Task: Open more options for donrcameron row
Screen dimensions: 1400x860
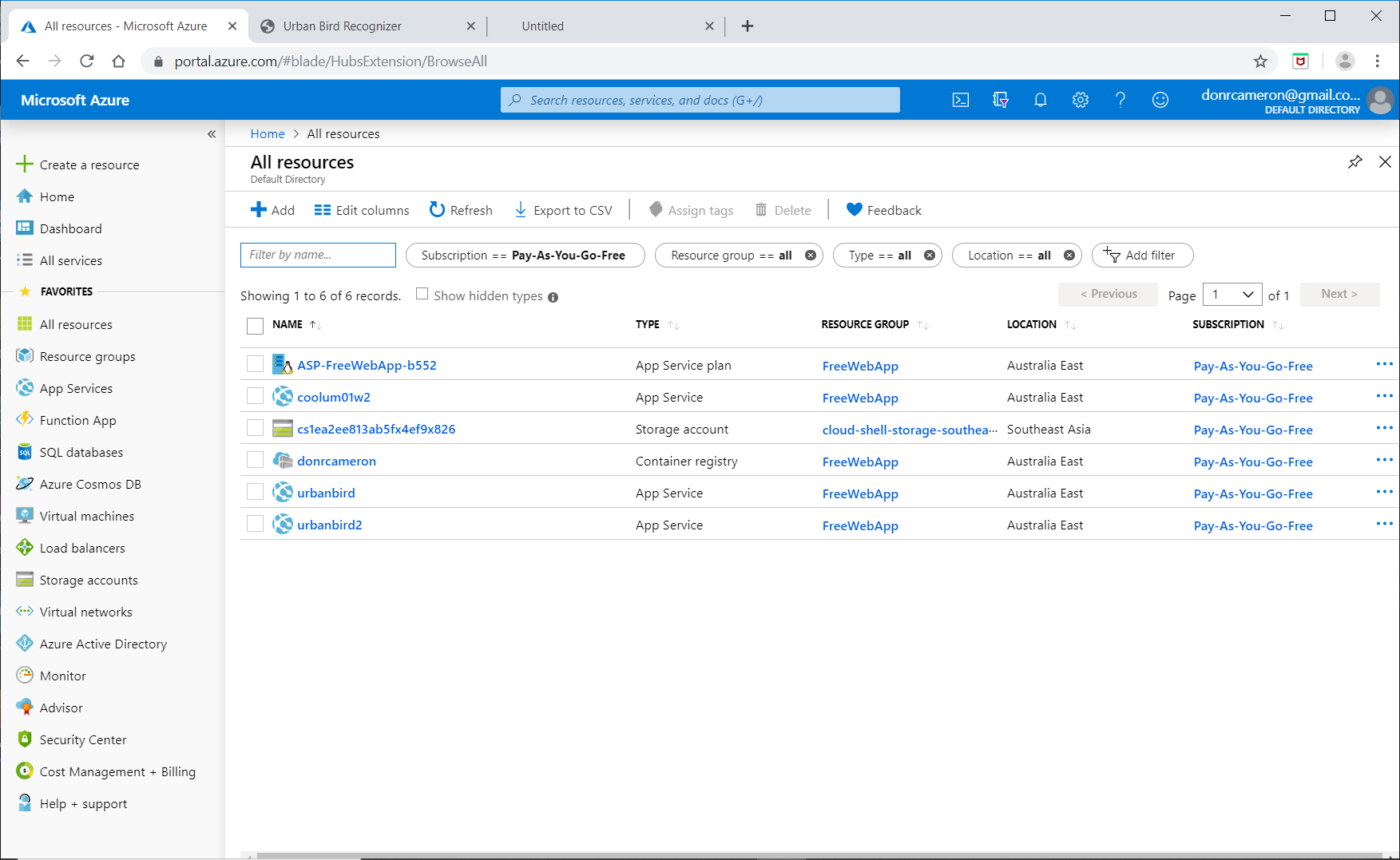Action: pos(1385,460)
